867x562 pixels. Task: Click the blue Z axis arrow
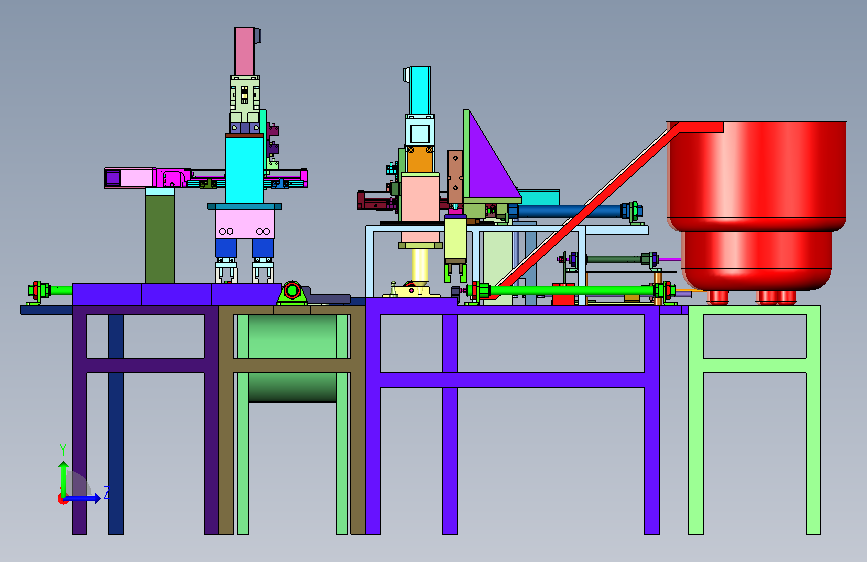click(82, 498)
